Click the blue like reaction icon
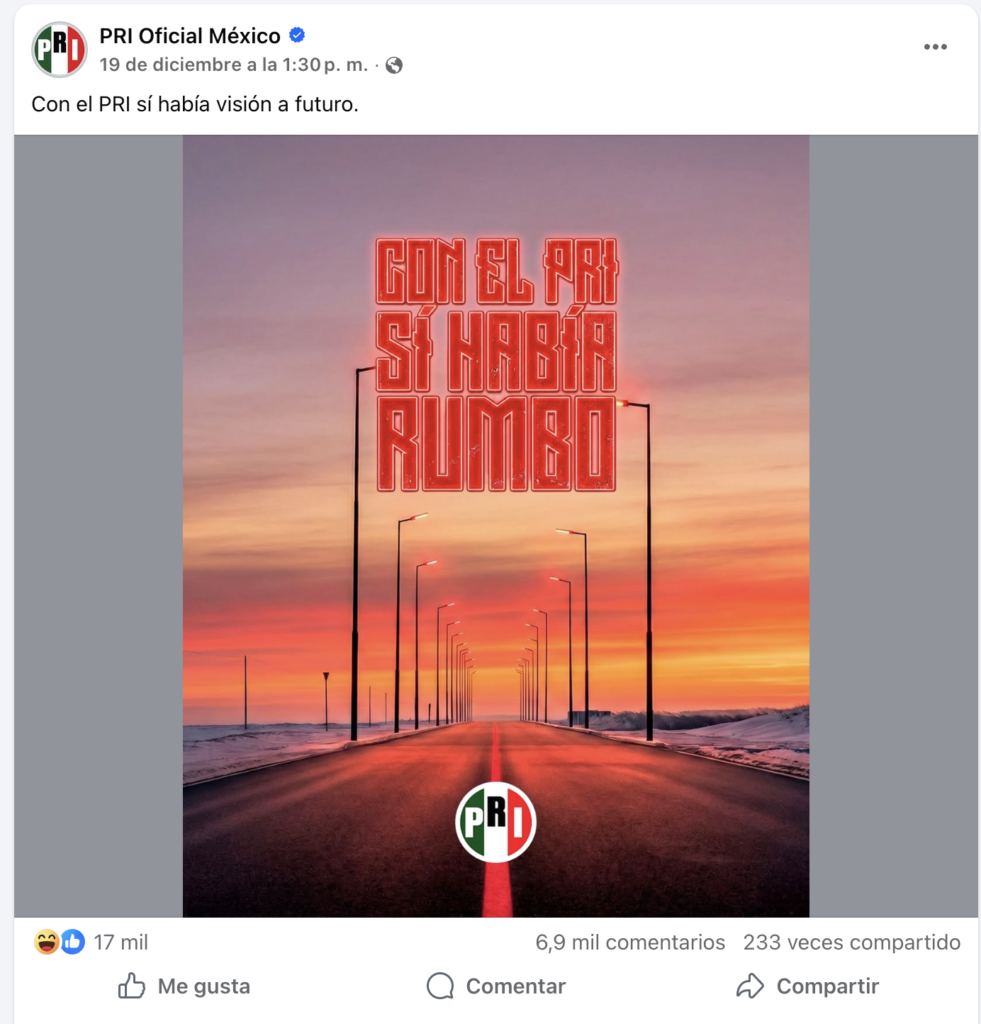Screen dimensions: 981x1024 pos(72,942)
